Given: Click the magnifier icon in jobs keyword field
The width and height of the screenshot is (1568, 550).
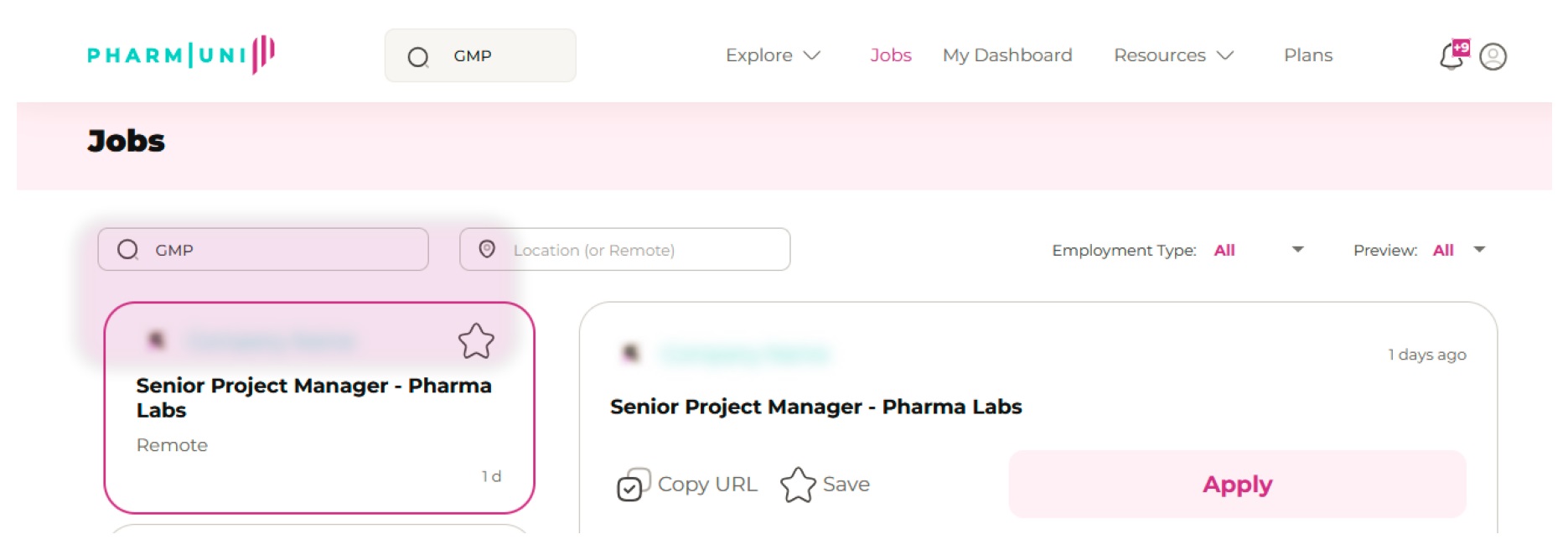Looking at the screenshot, I should [x=128, y=250].
